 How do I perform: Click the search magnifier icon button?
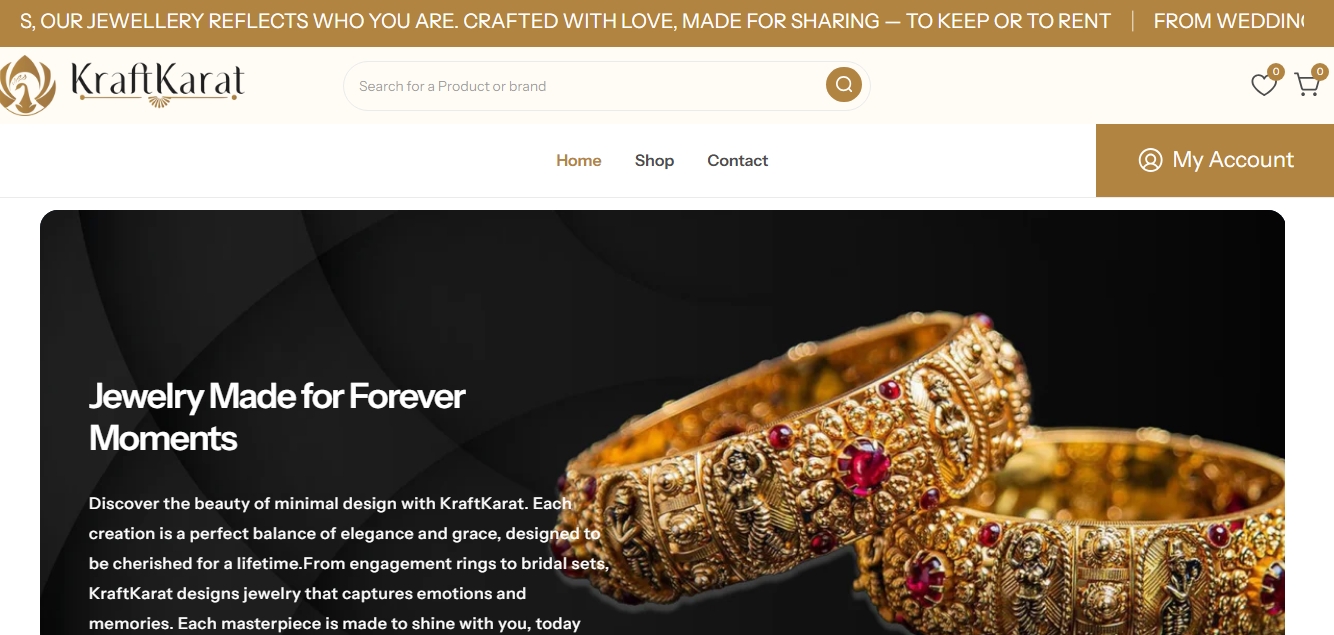point(844,85)
